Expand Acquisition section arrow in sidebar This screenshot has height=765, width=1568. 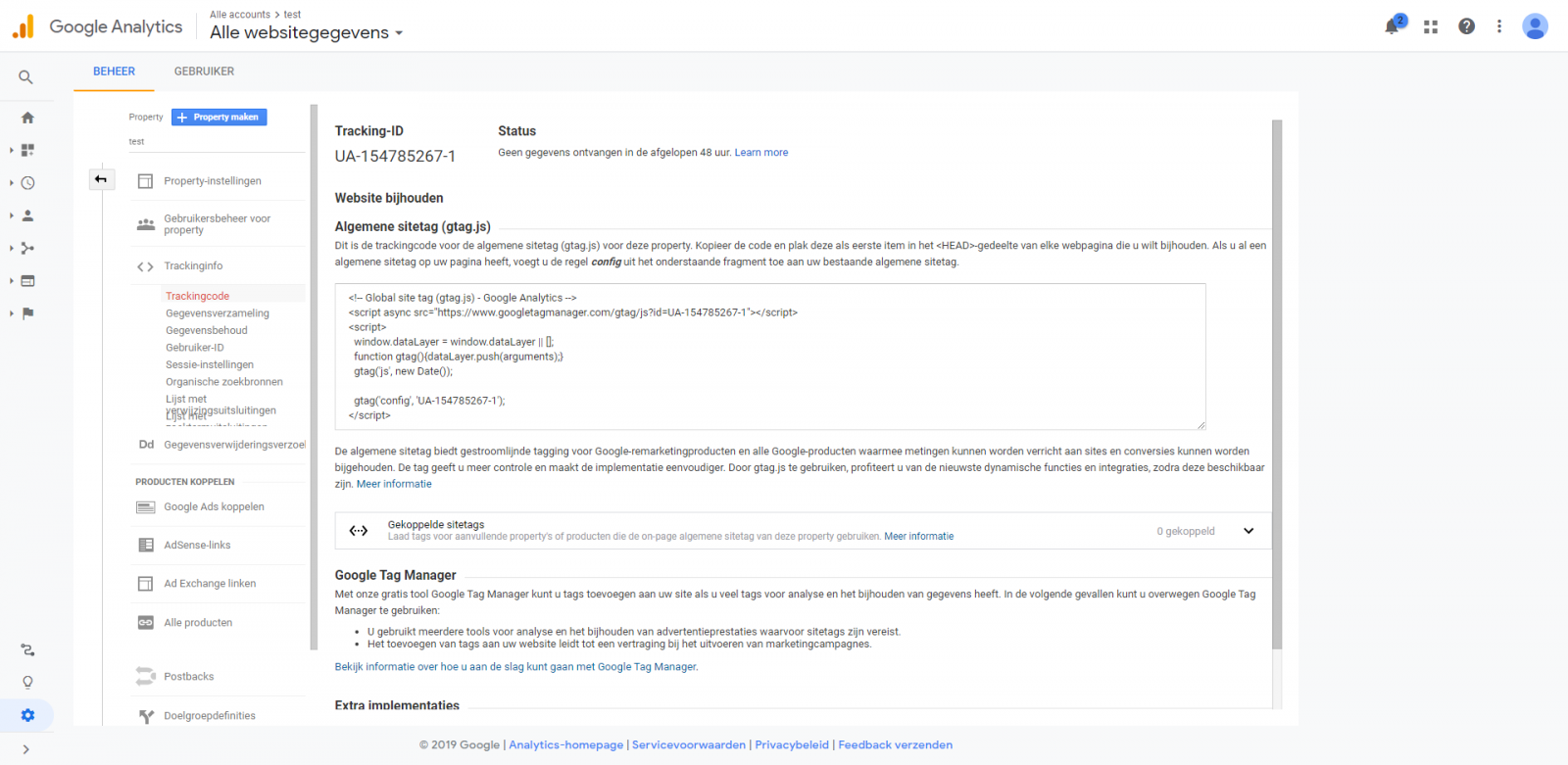click(11, 248)
